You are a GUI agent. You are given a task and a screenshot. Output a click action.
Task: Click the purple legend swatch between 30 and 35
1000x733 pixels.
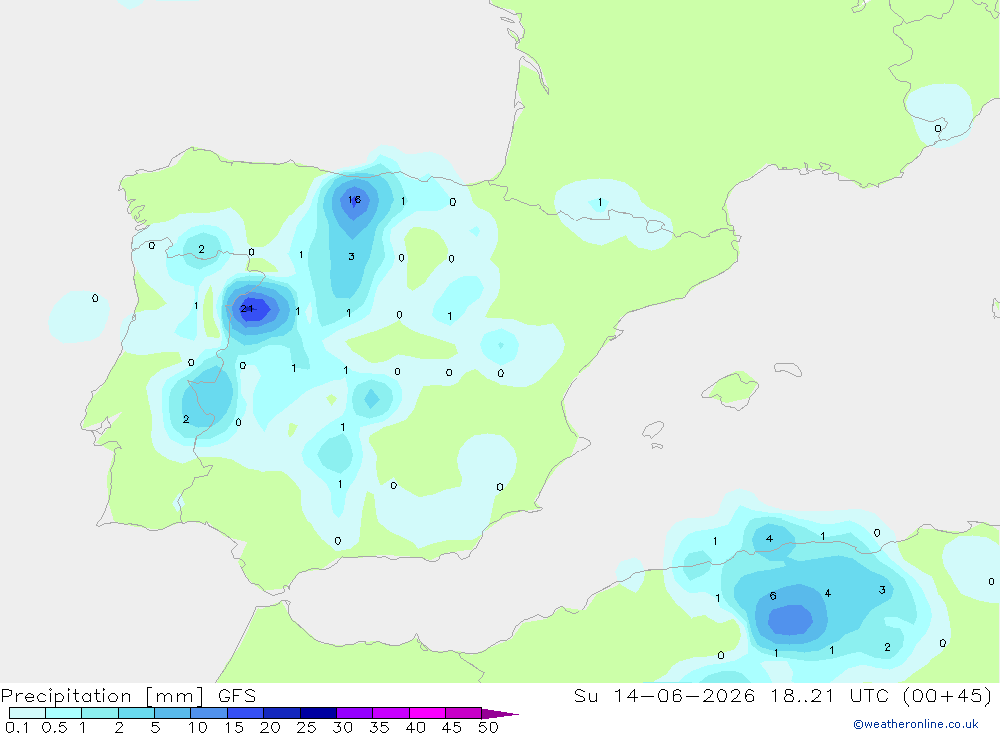click(355, 713)
